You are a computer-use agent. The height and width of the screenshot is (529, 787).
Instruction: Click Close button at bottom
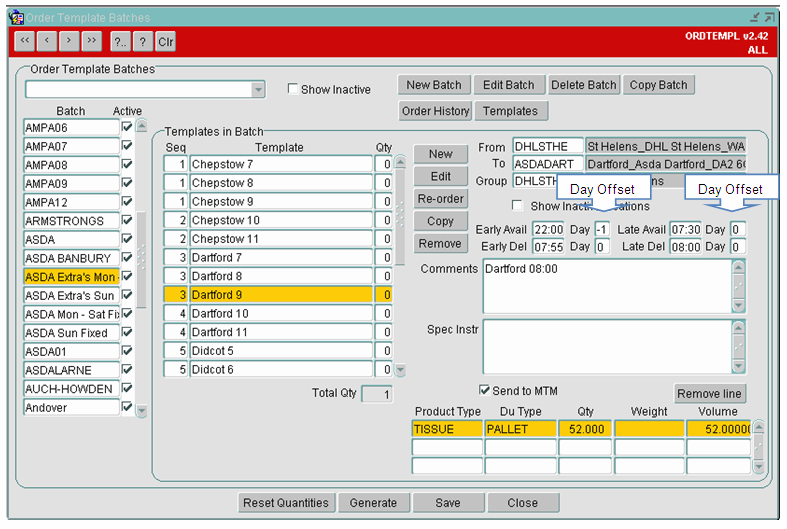[x=523, y=503]
